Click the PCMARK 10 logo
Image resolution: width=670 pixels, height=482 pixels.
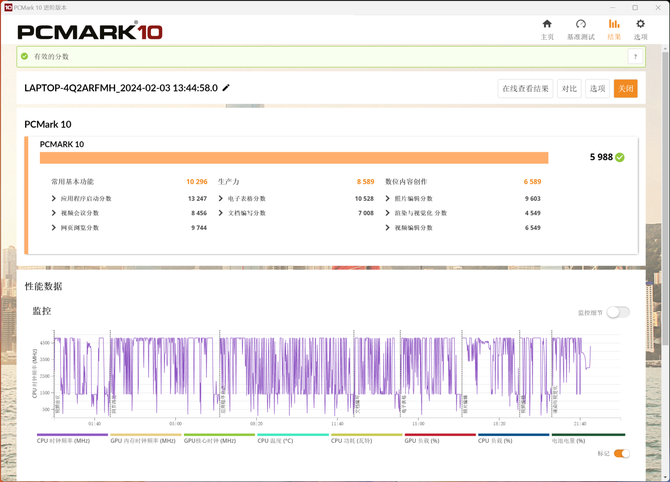pos(90,31)
